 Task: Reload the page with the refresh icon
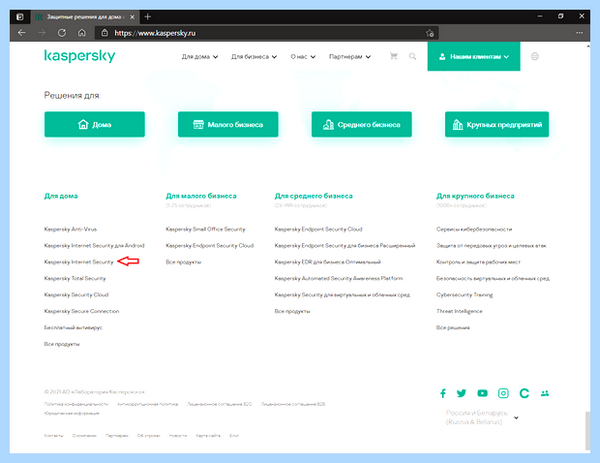[62, 33]
